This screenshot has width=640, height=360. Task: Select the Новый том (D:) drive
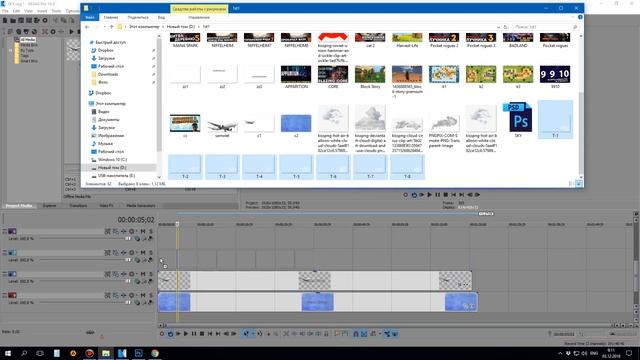tap(112, 168)
